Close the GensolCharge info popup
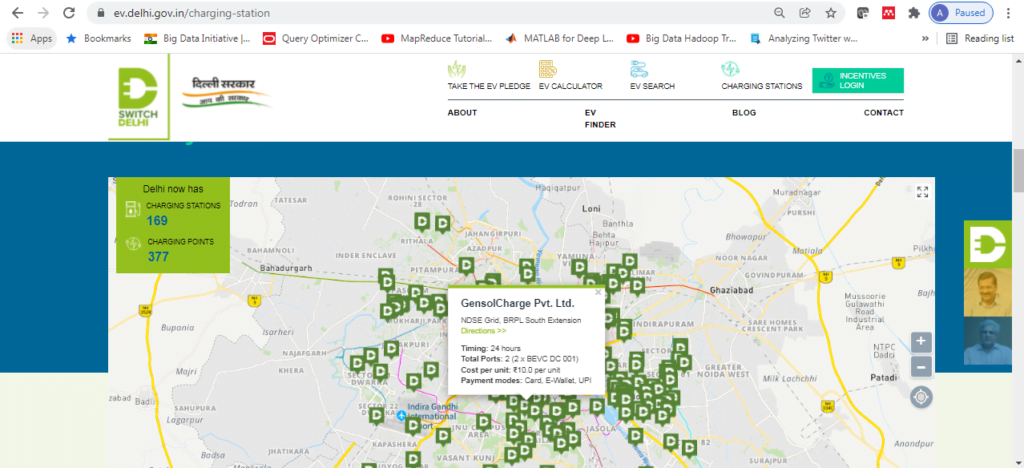The width and height of the screenshot is (1024, 468). coord(598,293)
